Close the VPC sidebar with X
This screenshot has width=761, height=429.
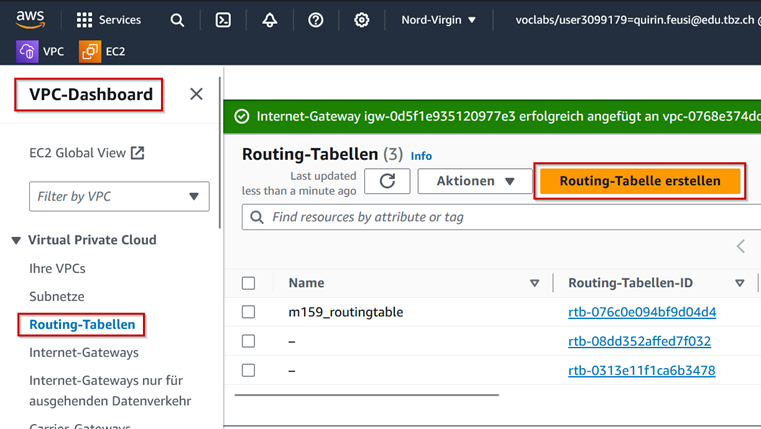click(196, 94)
